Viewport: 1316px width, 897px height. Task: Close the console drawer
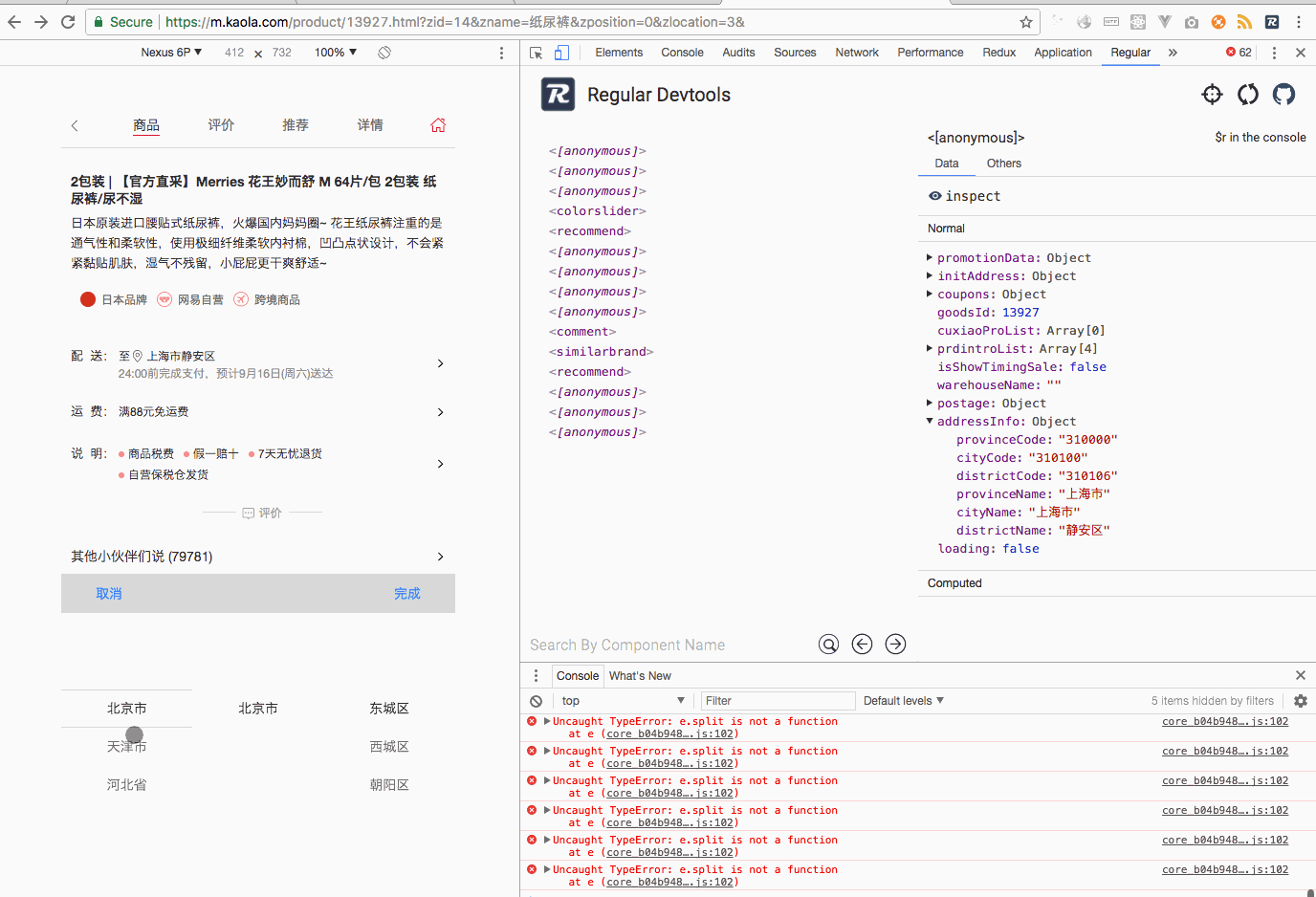pos(1301,675)
